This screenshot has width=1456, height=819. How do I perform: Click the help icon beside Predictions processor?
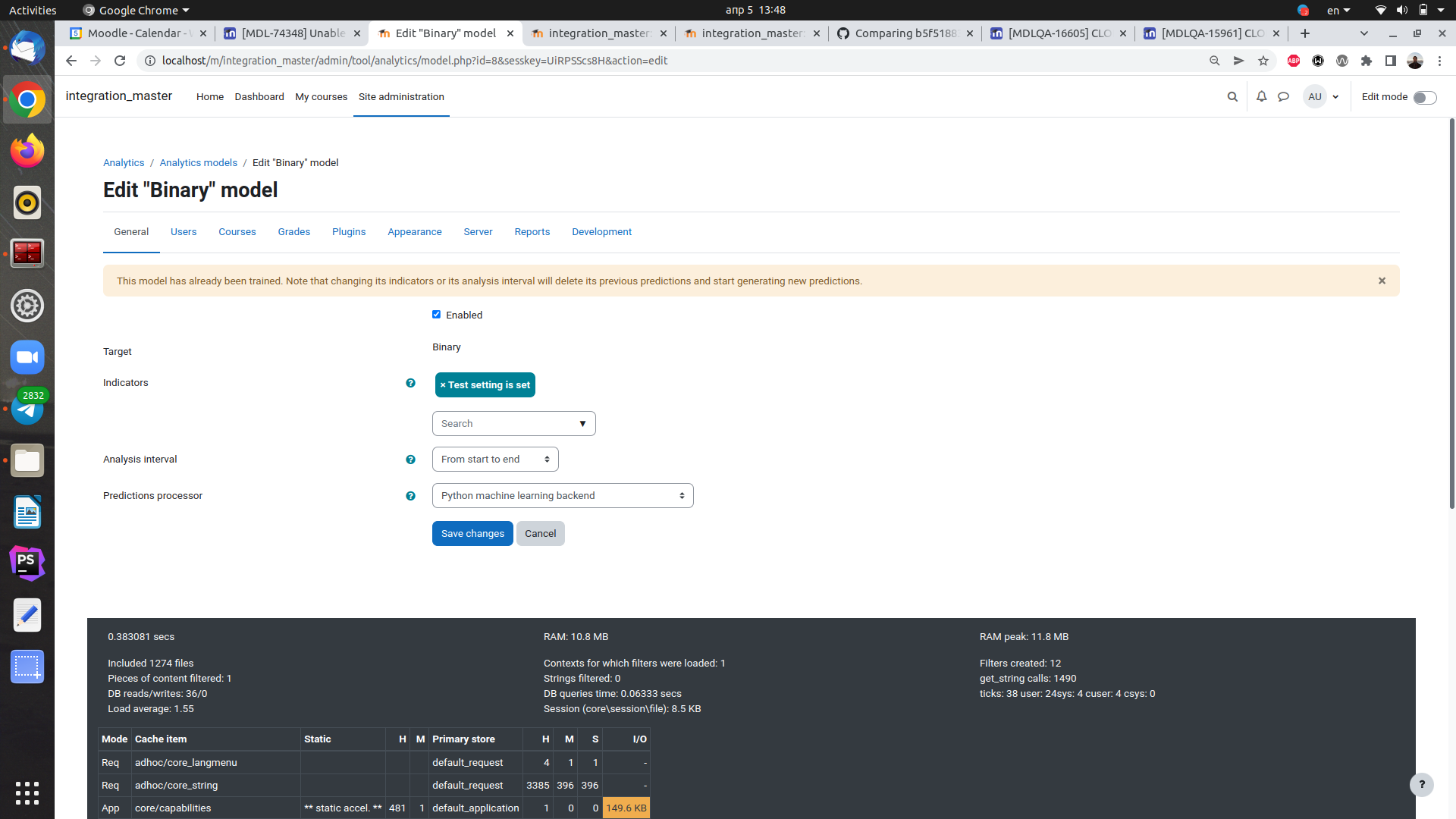410,496
